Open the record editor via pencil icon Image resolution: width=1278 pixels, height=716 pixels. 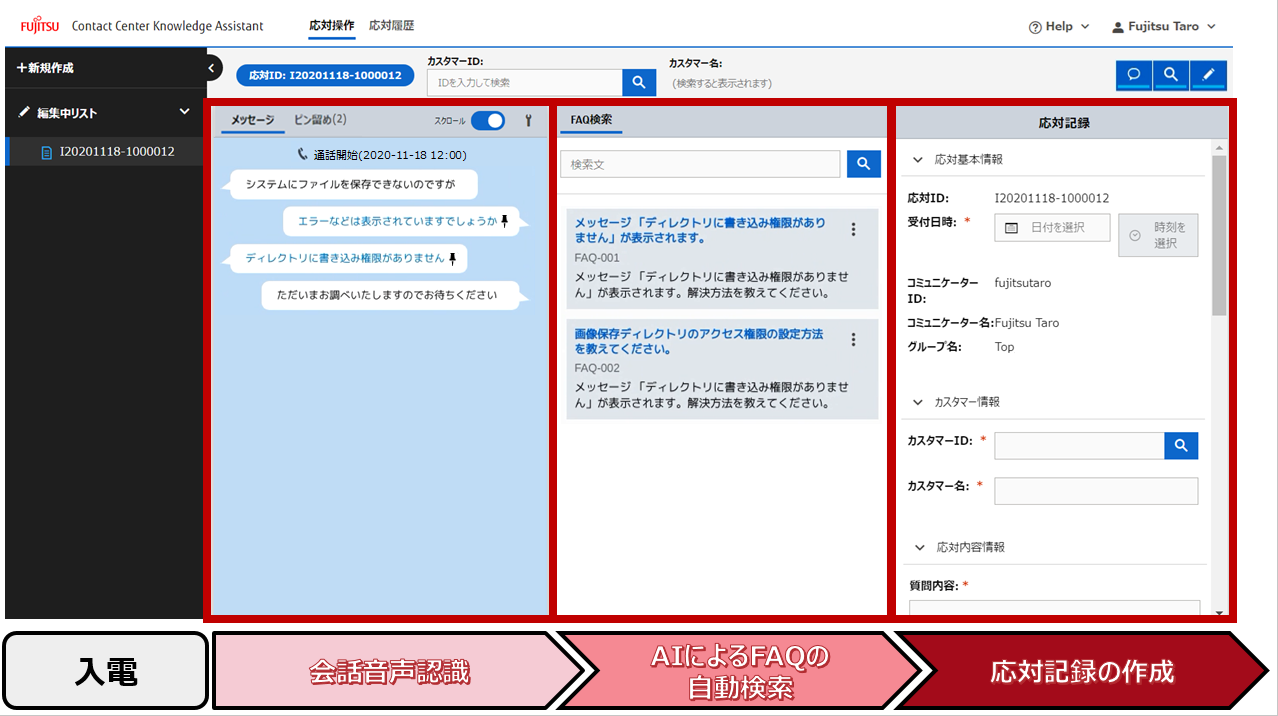point(1208,75)
